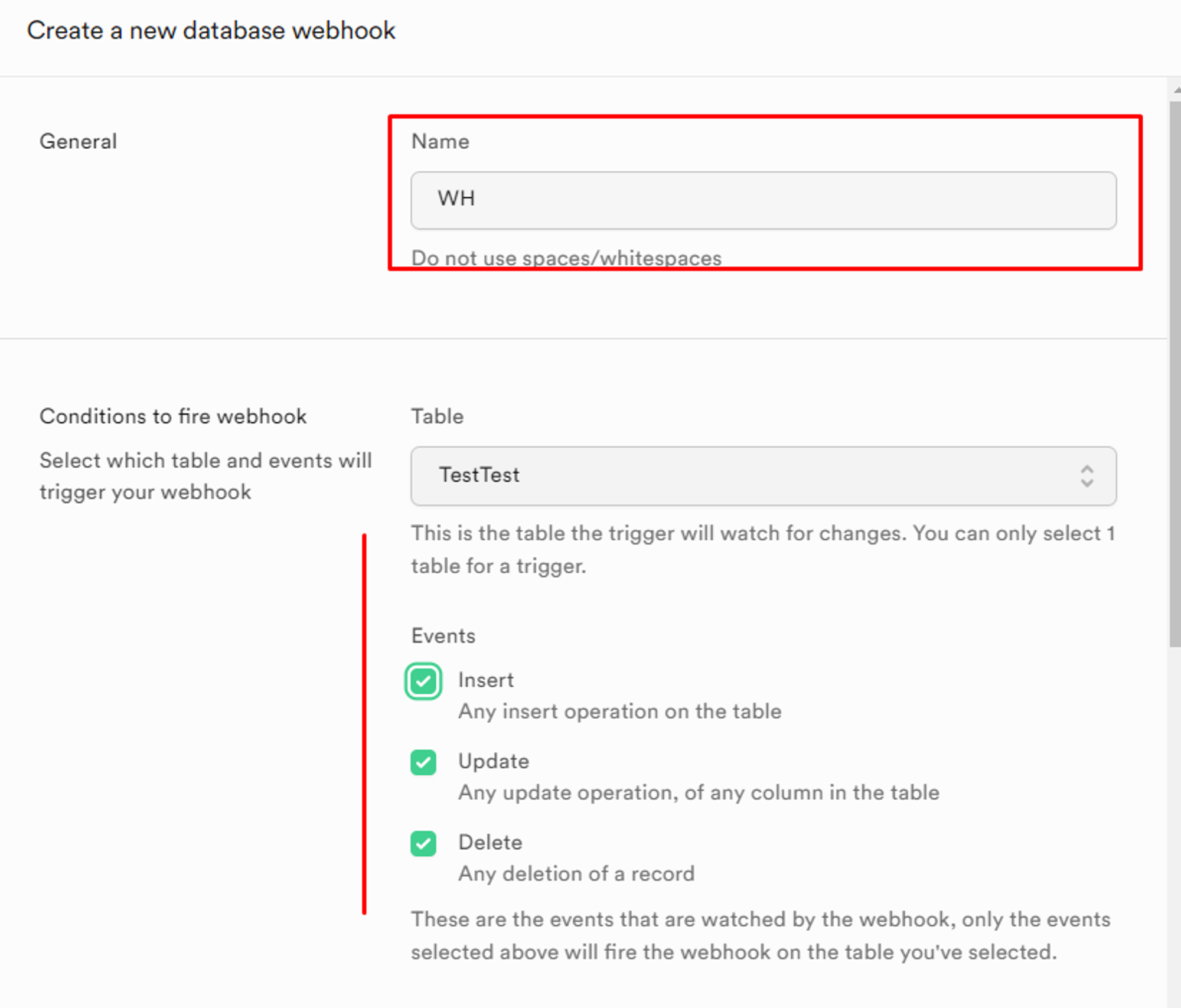Open the Table selection dropdown
The image size is (1181, 1008).
tap(762, 476)
